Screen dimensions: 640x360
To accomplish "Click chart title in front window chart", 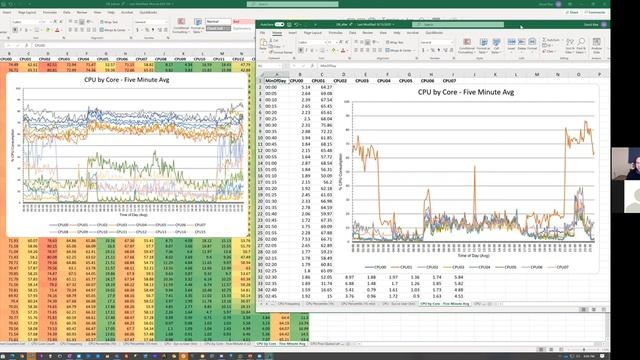I will coord(466,92).
